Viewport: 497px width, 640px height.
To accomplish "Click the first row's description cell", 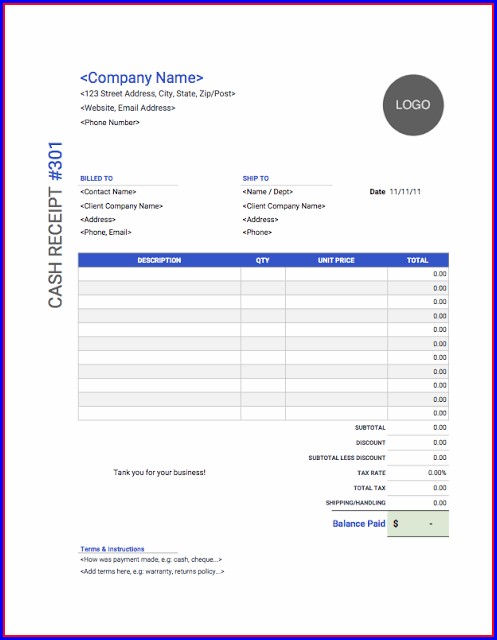I will click(159, 274).
